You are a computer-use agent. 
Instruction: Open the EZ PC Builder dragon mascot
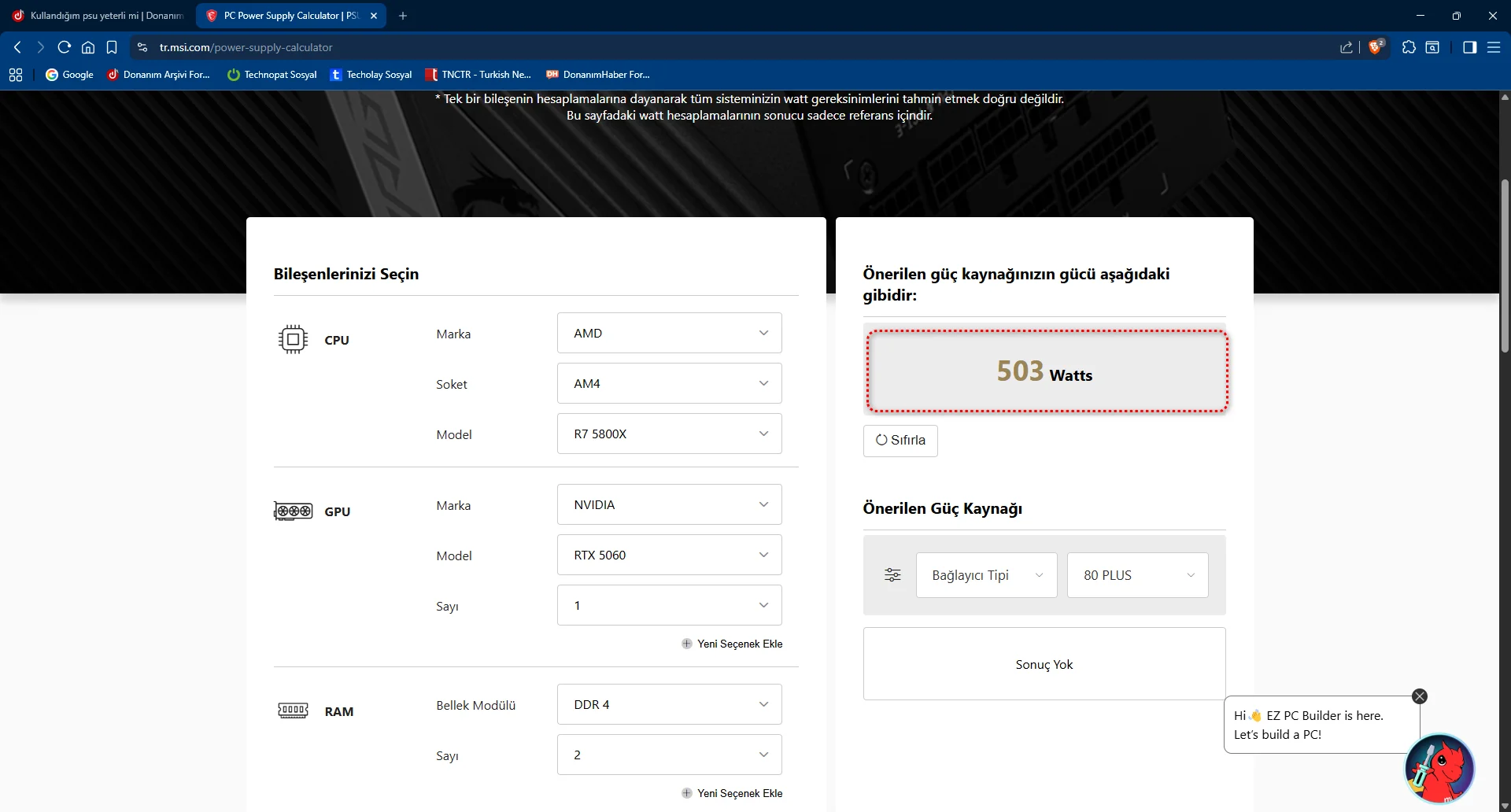pyautogui.click(x=1439, y=769)
